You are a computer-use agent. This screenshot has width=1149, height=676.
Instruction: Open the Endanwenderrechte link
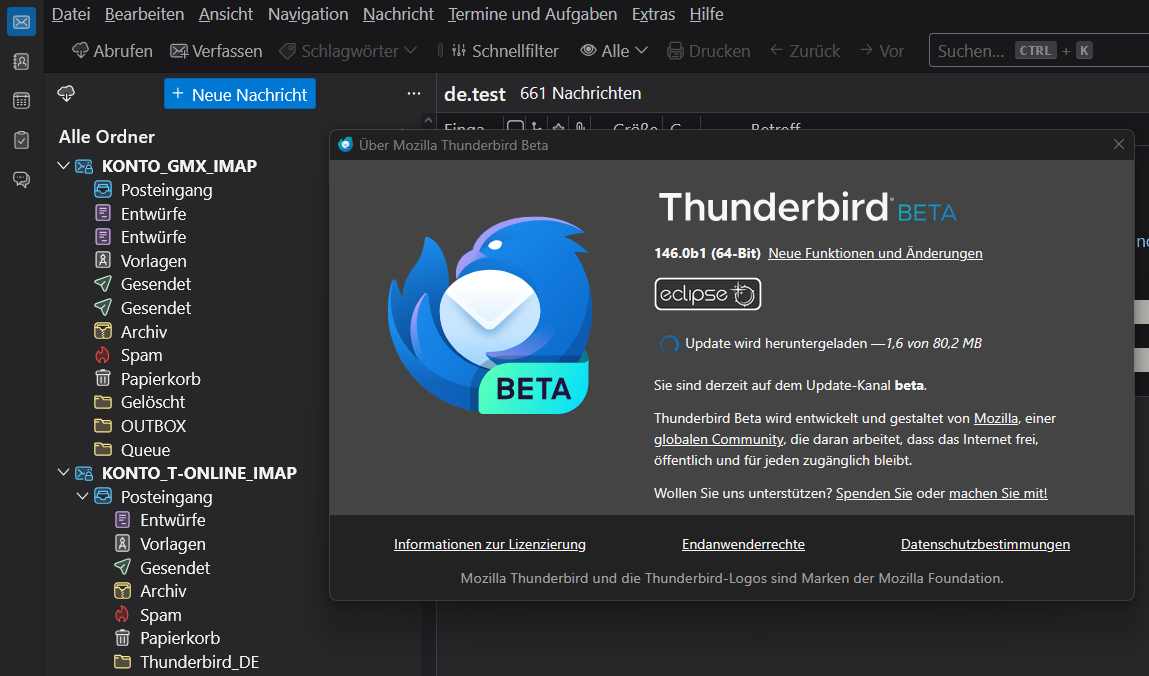coord(743,544)
